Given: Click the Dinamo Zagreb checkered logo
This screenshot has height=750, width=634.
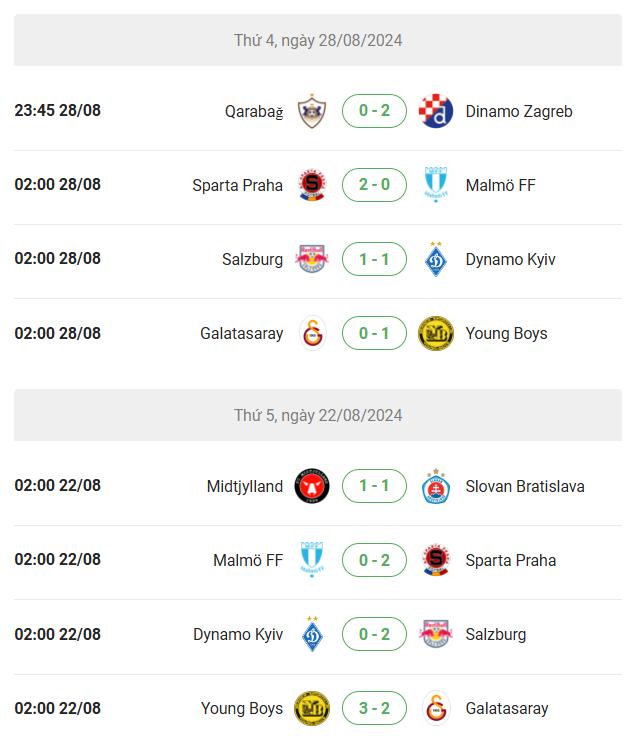Looking at the screenshot, I should (435, 111).
